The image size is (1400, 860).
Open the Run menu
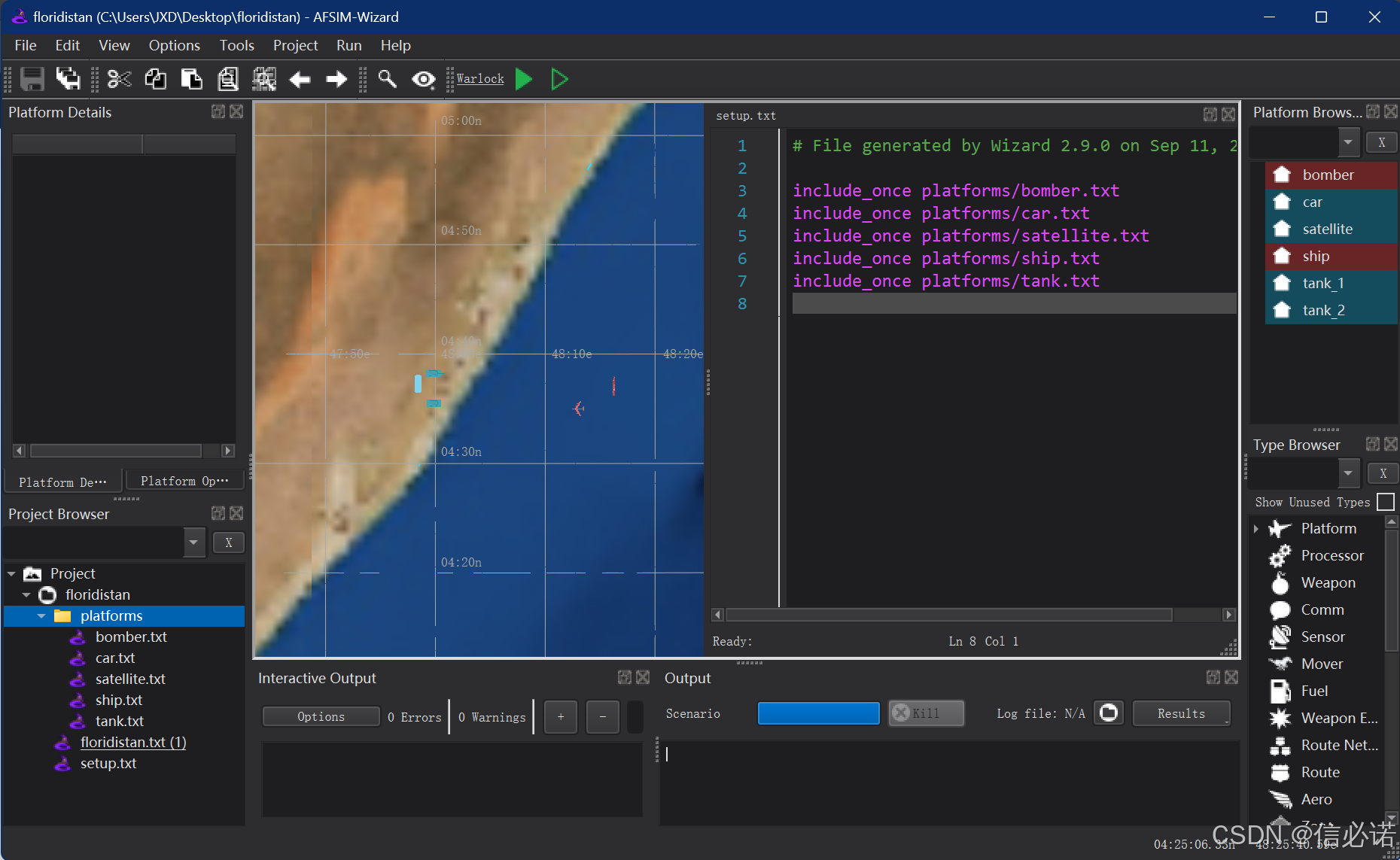tap(348, 45)
